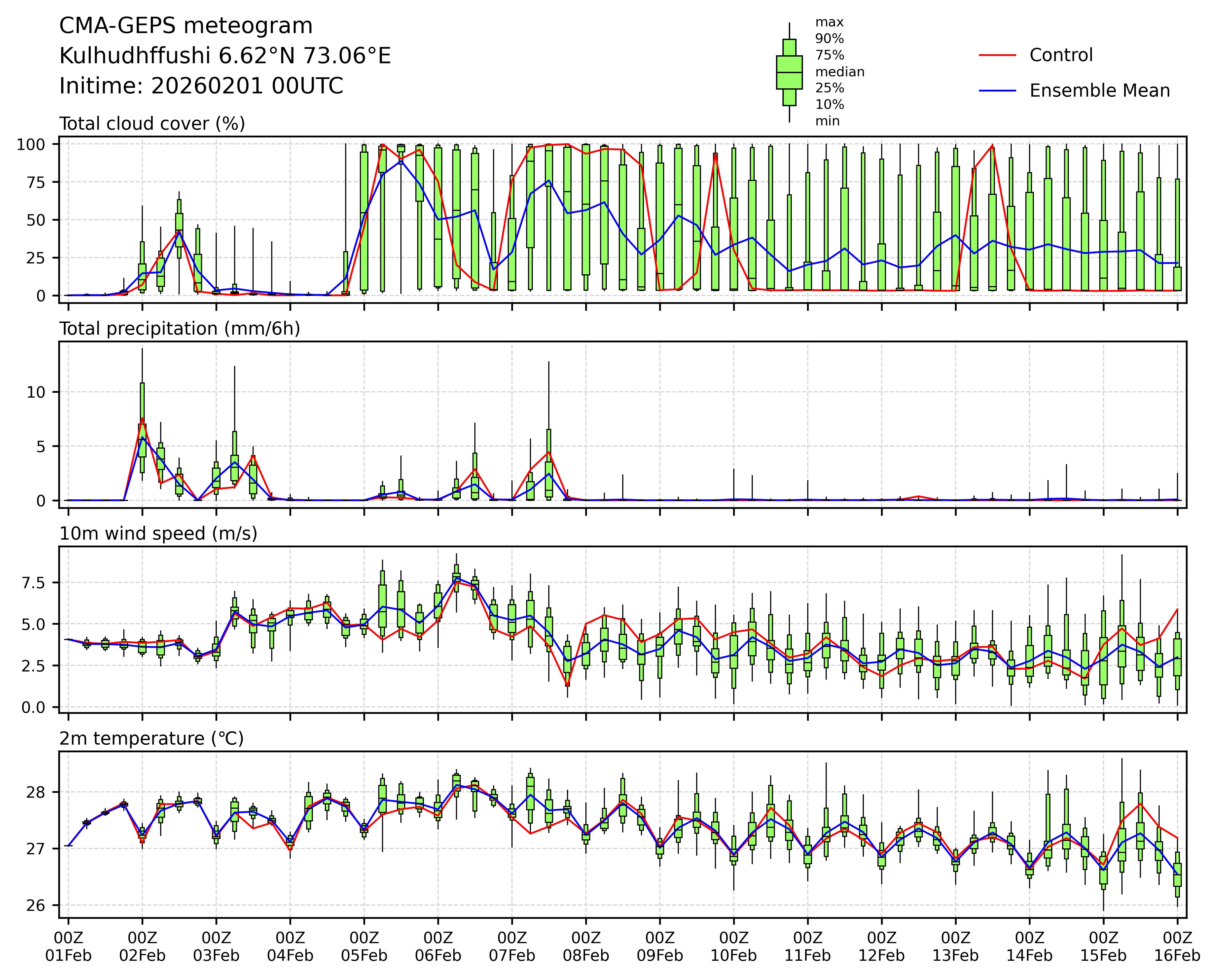Click the '28' temperature y-axis label
The height and width of the screenshot is (980, 1217).
pos(35,793)
